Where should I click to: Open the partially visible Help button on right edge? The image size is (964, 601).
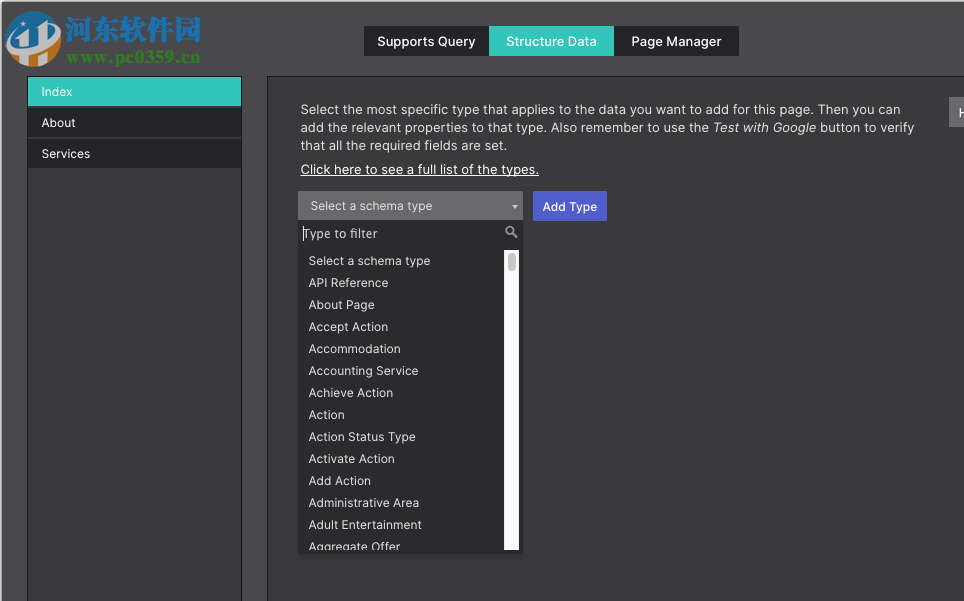click(x=956, y=111)
